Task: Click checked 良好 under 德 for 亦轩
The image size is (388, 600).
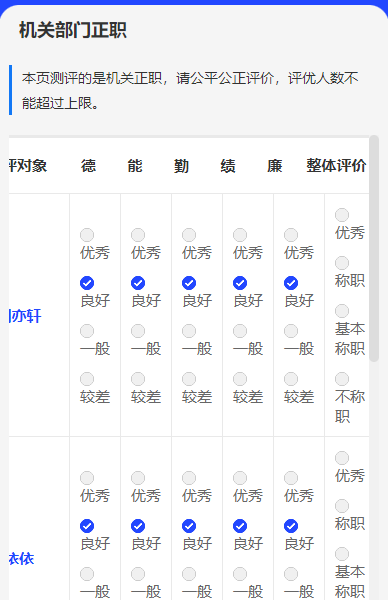Action: (87, 283)
